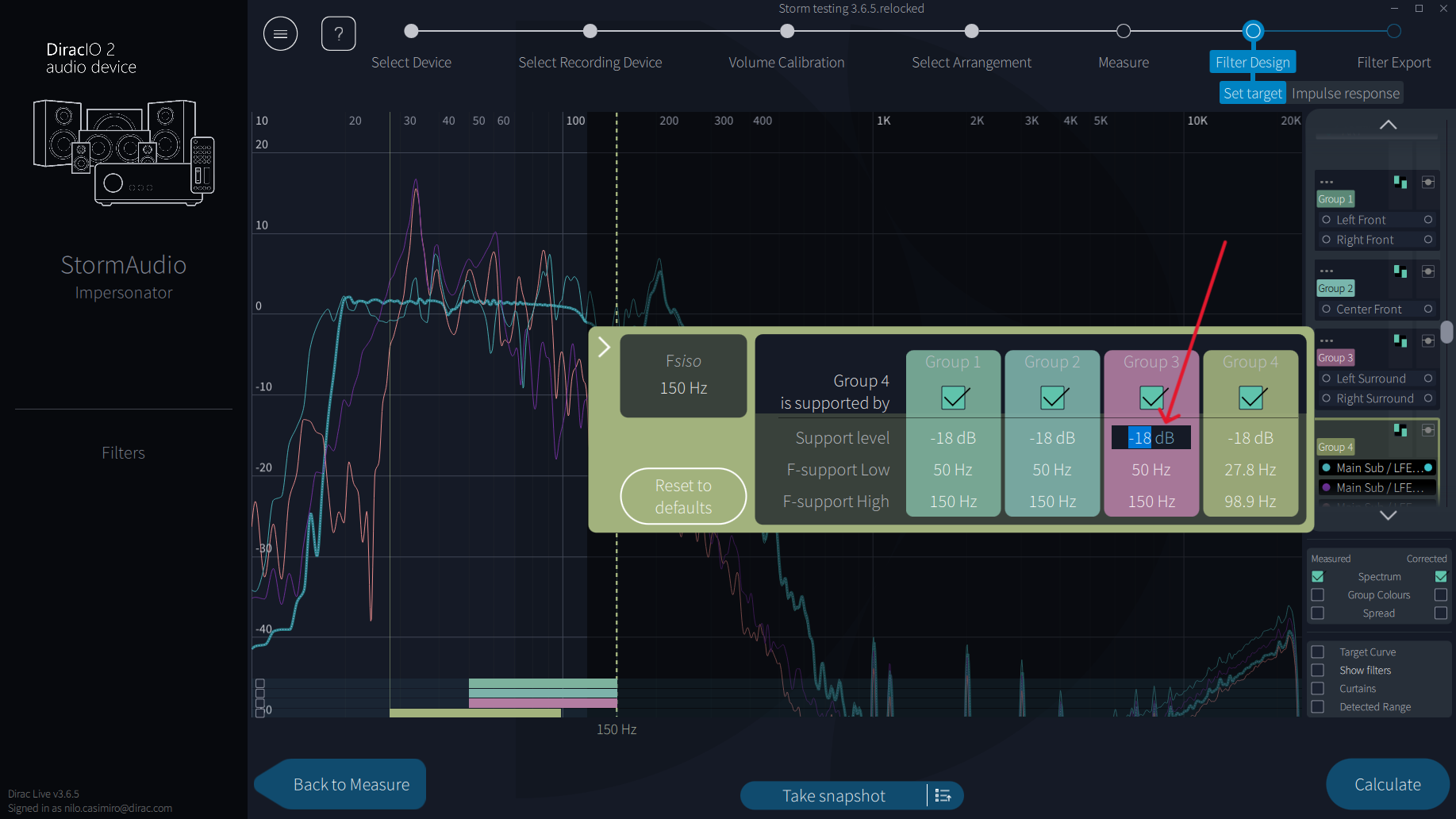Toggle the purple dot on second Main Sub / LFE row
1456x819 pixels.
[x=1326, y=487]
